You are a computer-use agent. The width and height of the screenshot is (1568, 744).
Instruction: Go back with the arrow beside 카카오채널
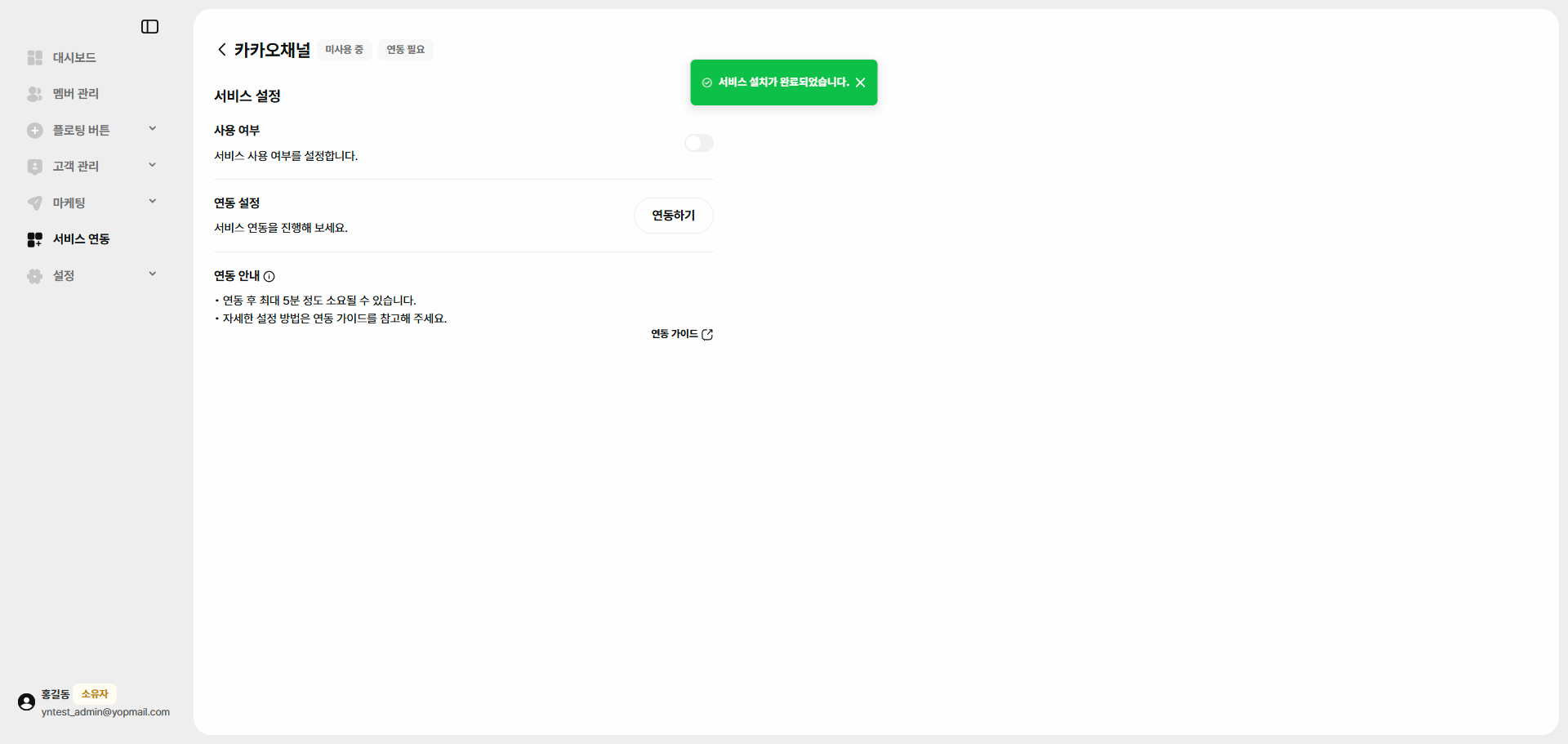[x=222, y=50]
